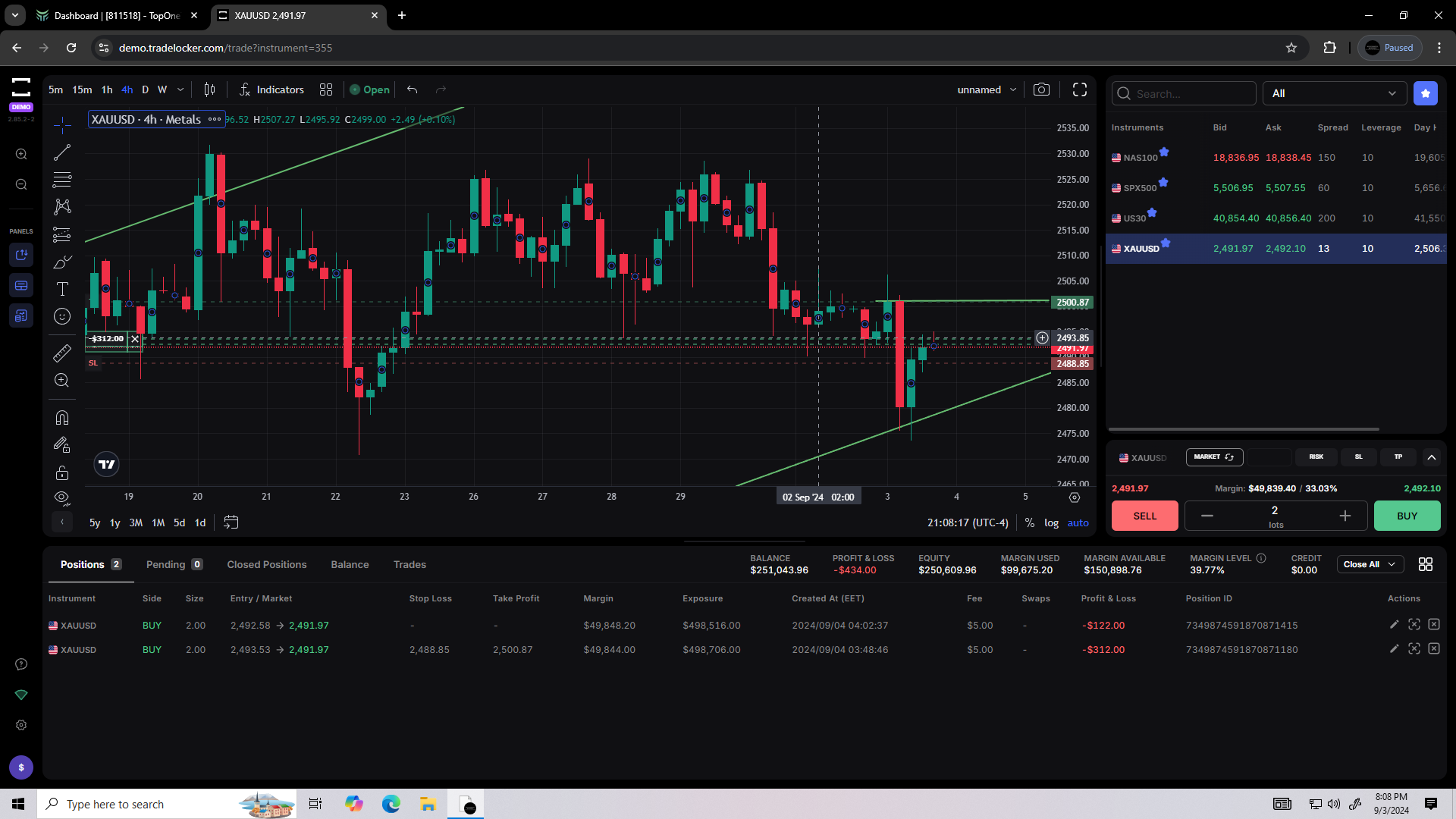Select the trend line drawing tool
The width and height of the screenshot is (1456, 819).
click(x=62, y=152)
